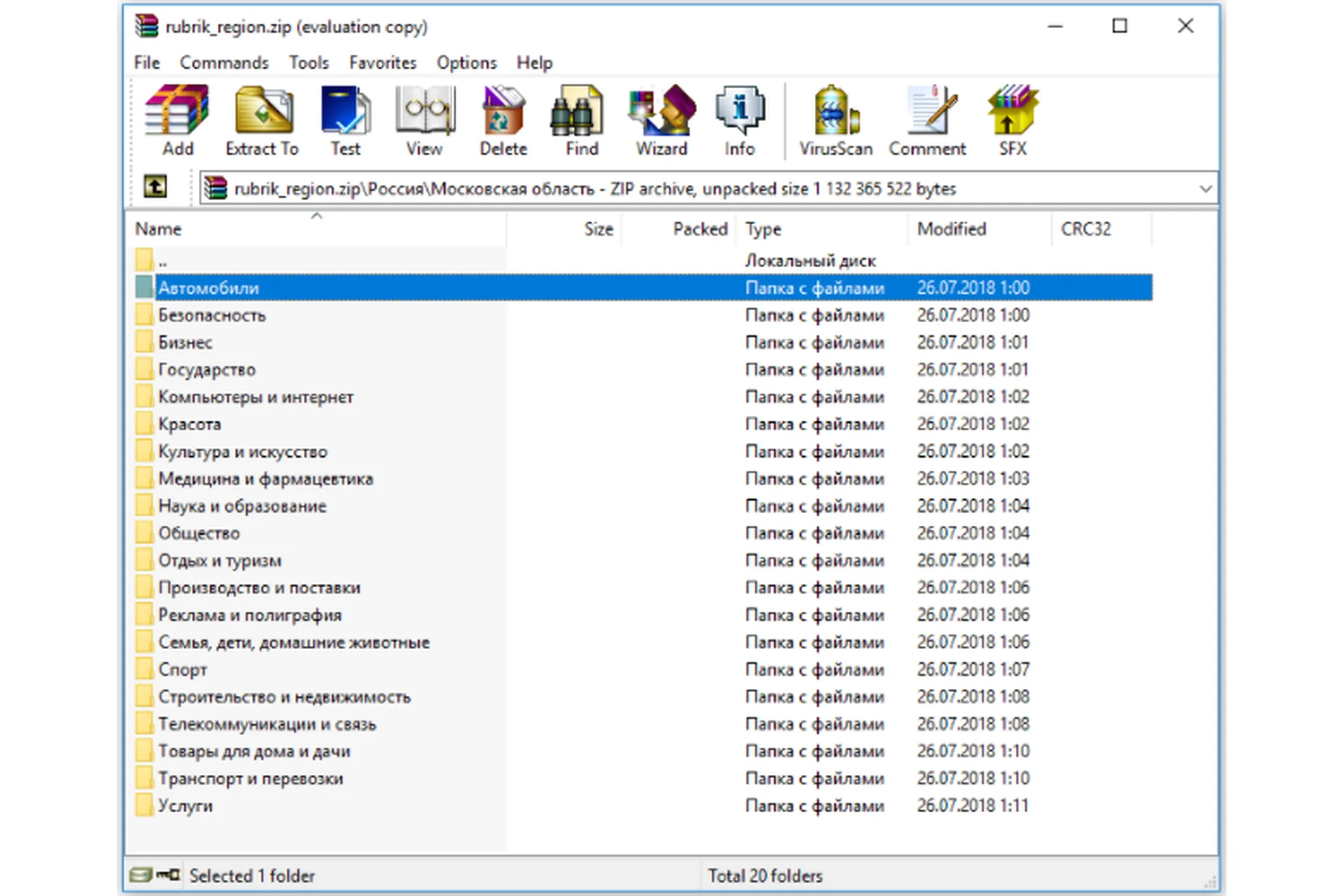Open the Options menu
1344x896 pixels.
(466, 63)
